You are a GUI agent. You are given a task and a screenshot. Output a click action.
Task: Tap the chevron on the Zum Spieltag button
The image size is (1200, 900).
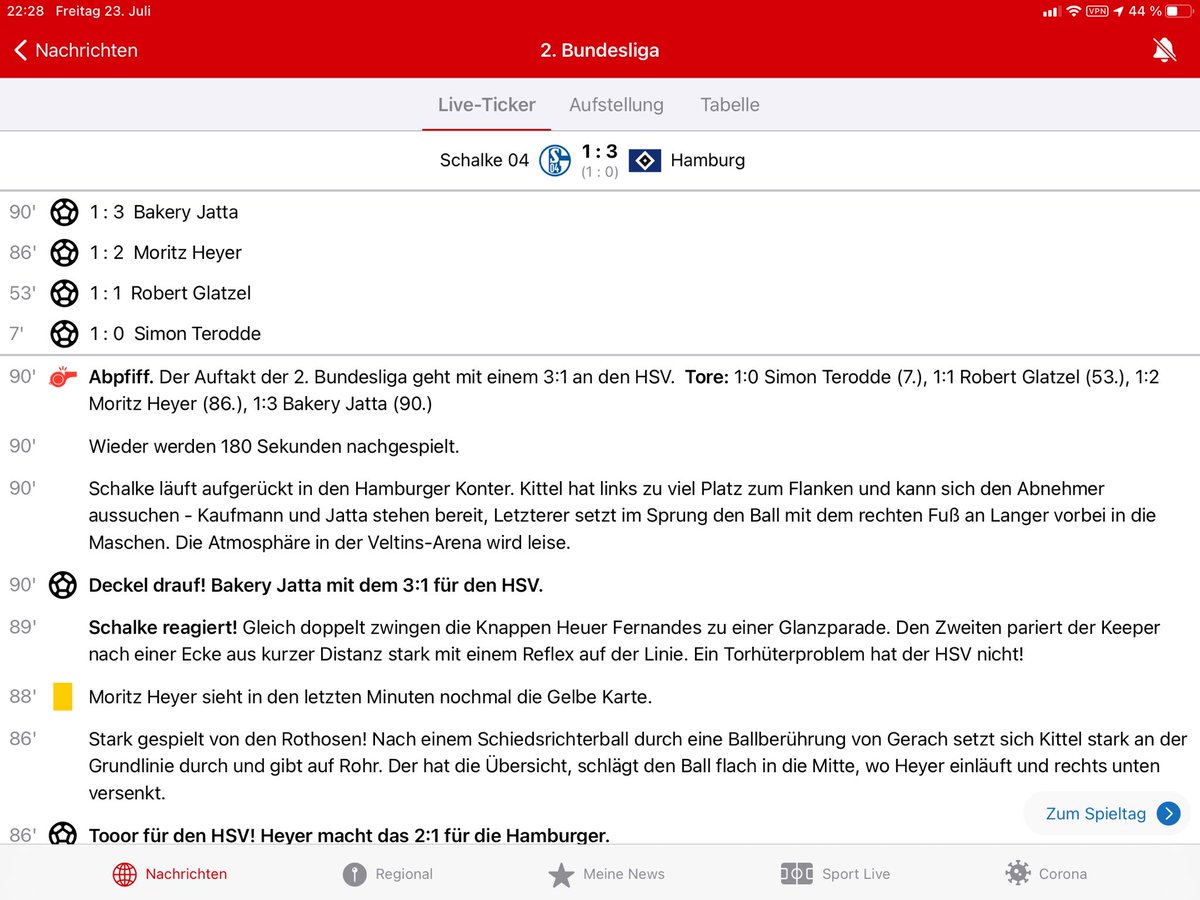[x=1166, y=813]
